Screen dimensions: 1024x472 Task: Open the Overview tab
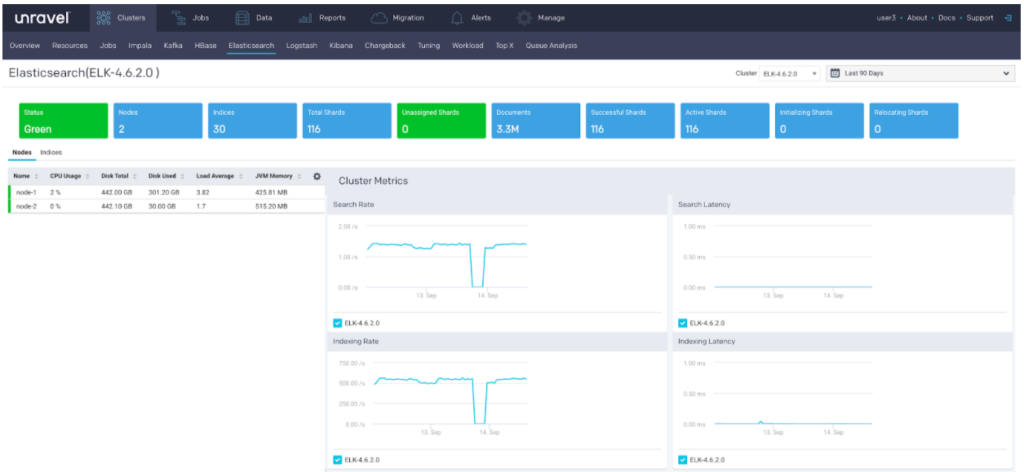coord(25,46)
